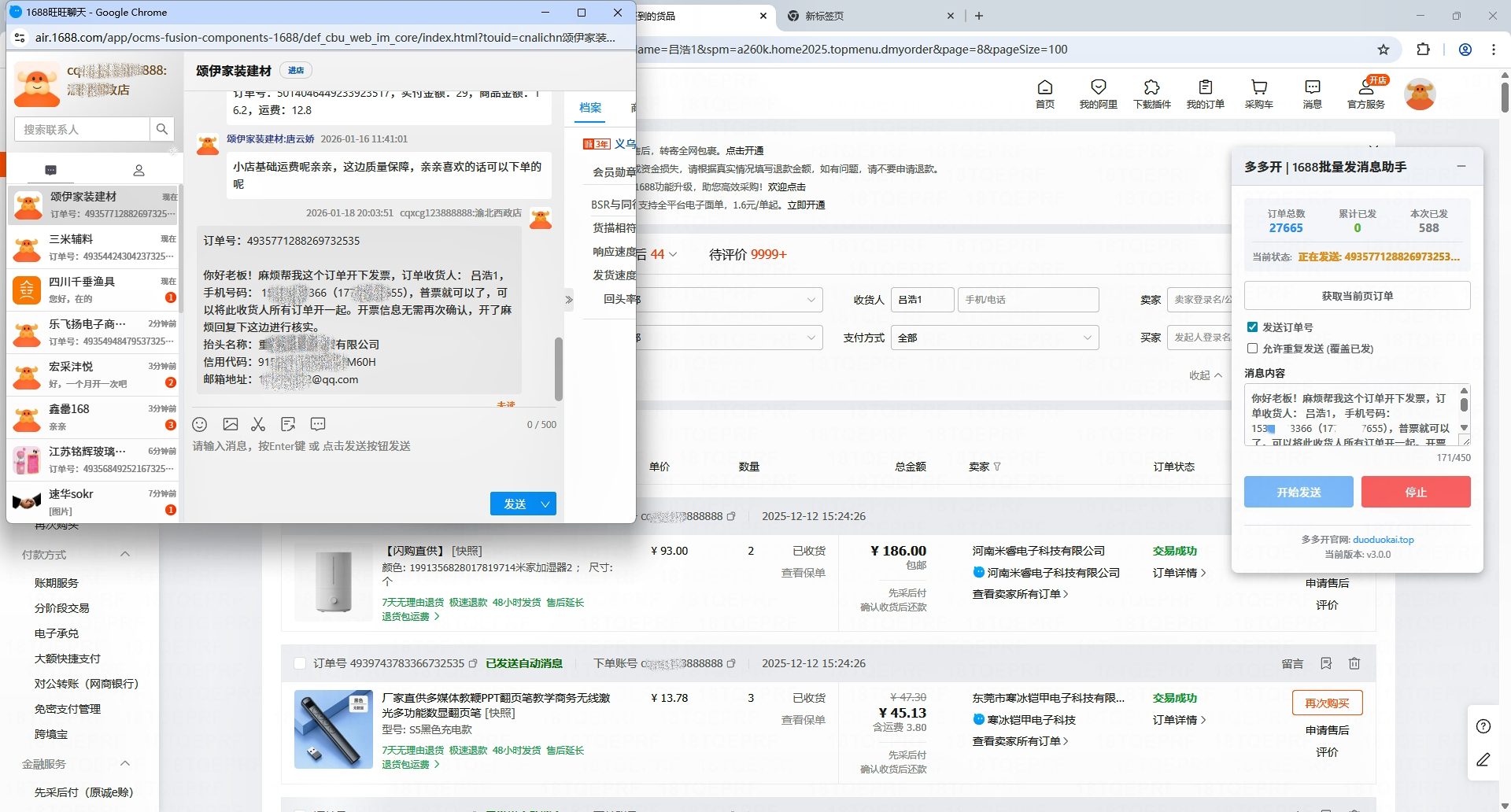Uncheck the 发送订单号 checkbox
Screen dimensions: 1511x812
[1252, 327]
